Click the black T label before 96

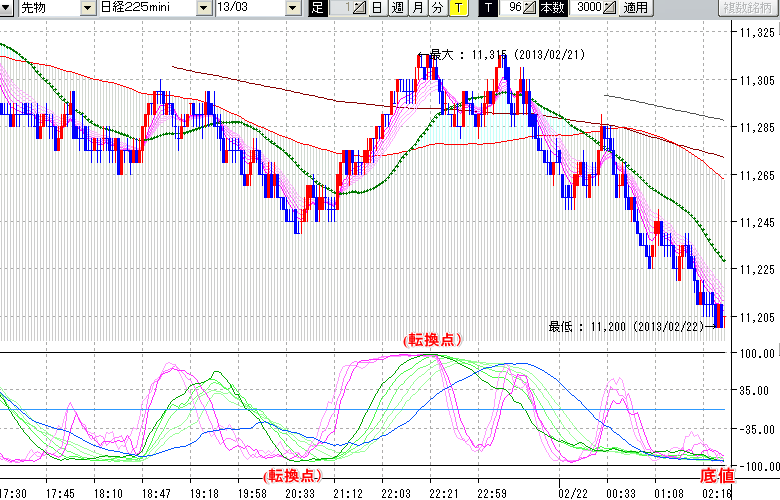487,8
